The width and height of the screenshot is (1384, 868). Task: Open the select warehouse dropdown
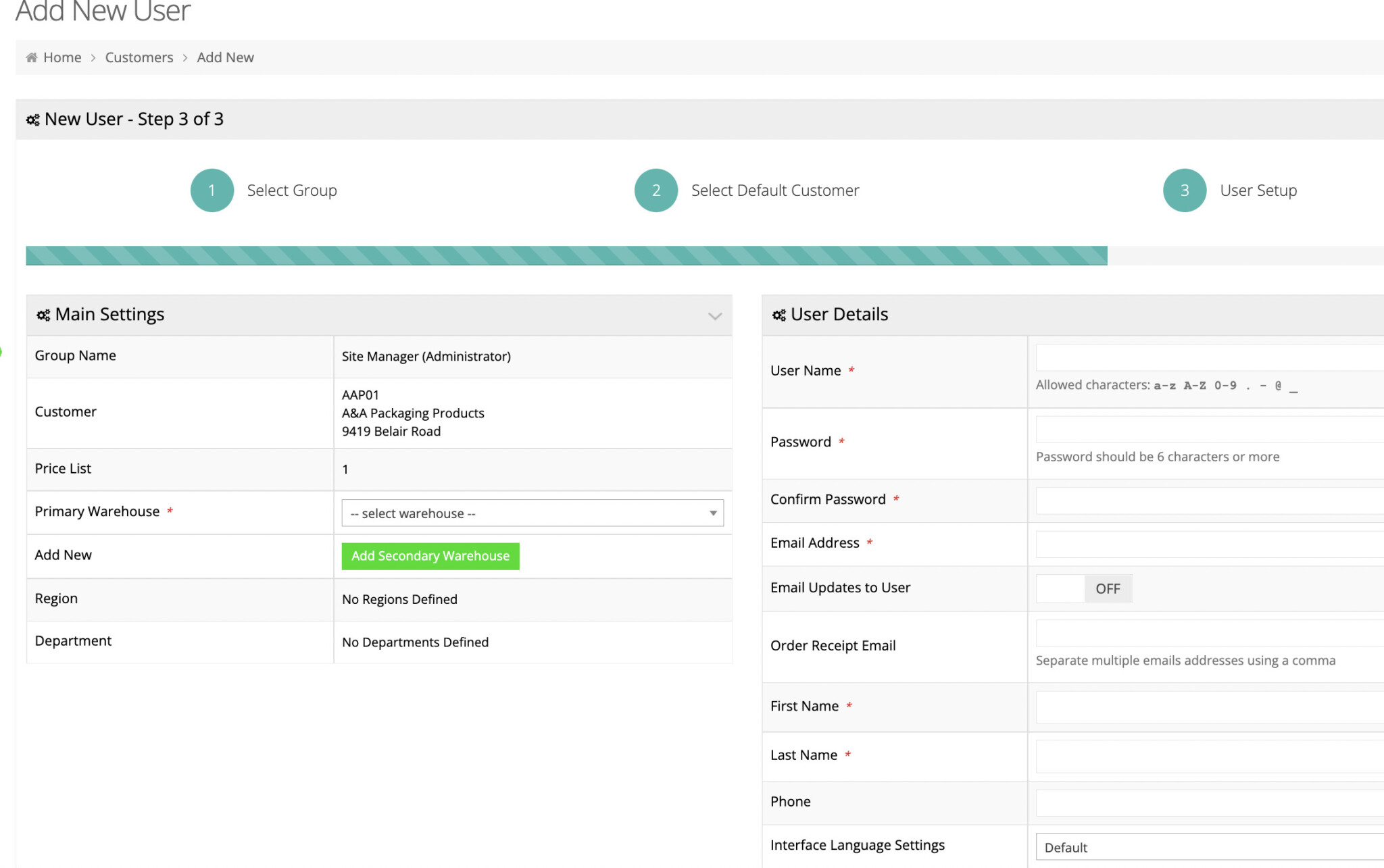[x=532, y=513]
